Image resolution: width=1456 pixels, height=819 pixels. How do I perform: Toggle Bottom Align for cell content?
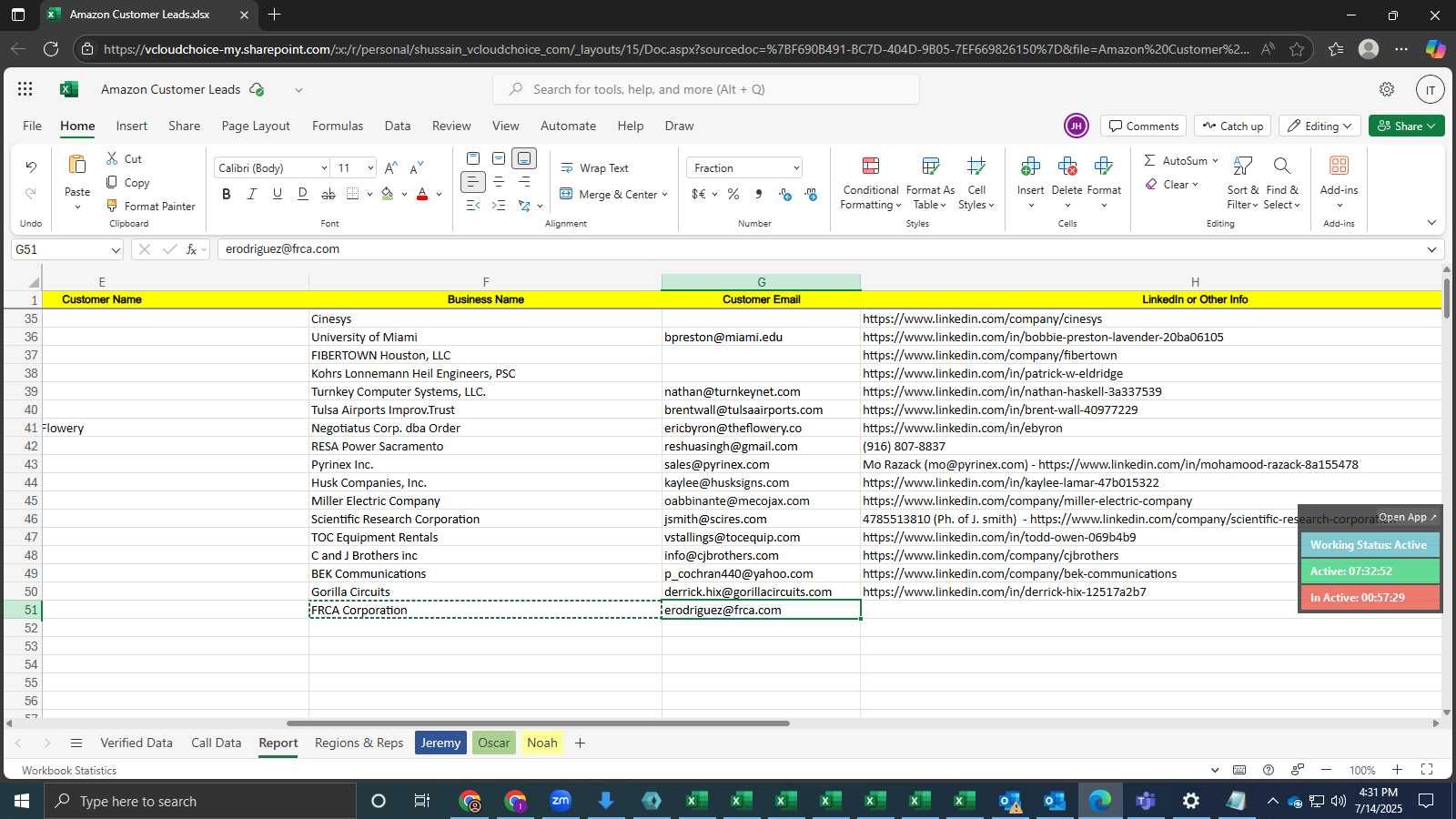[x=524, y=158]
